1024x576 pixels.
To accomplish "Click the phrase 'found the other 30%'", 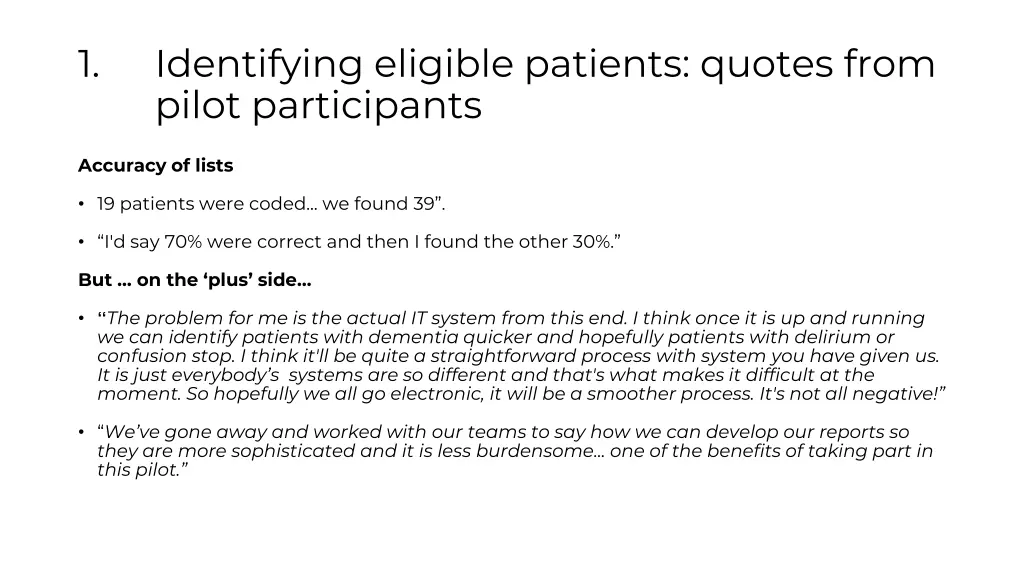I will pos(517,242).
